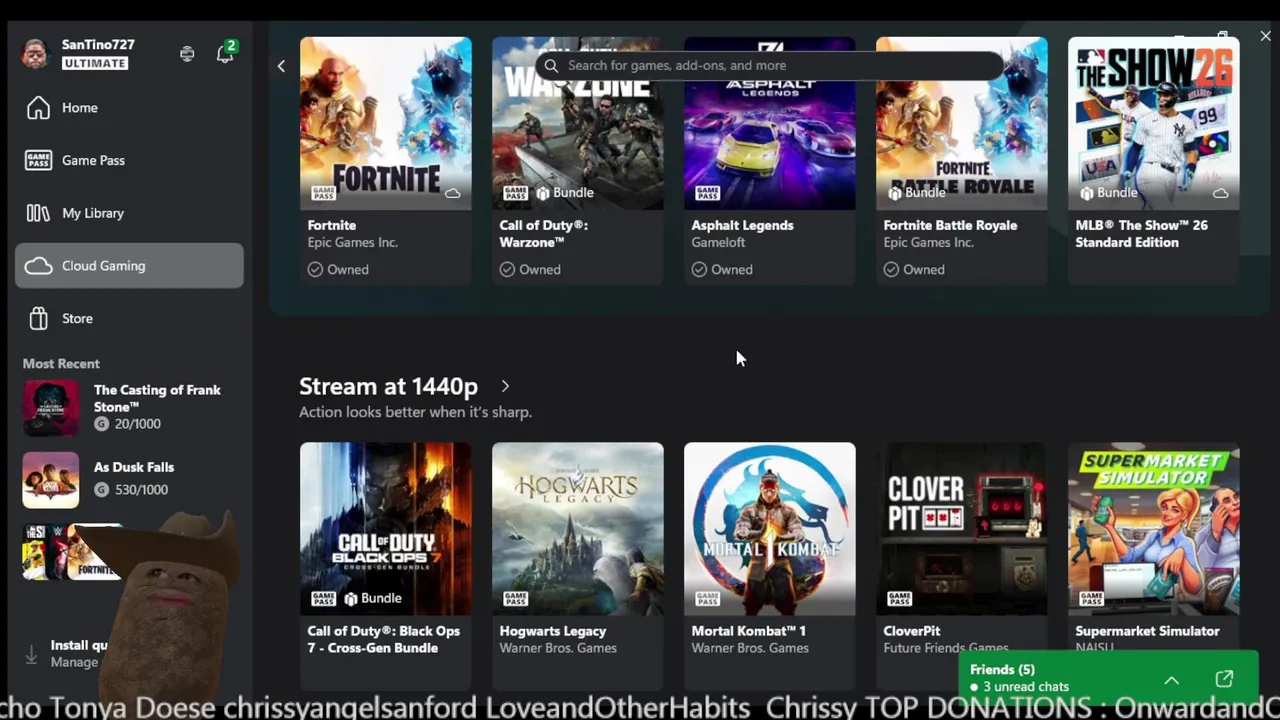Open Mortal Kombat 1 cover
This screenshot has width=1280, height=720.
769,529
